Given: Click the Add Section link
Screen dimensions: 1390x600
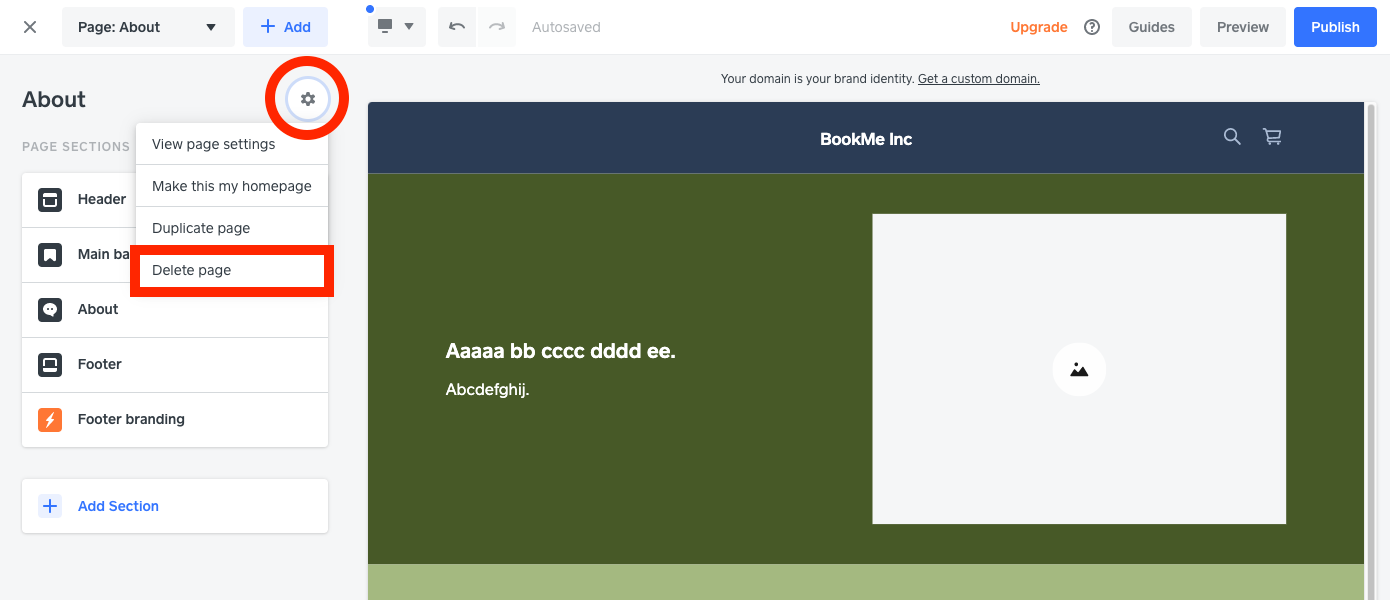Looking at the screenshot, I should [118, 506].
